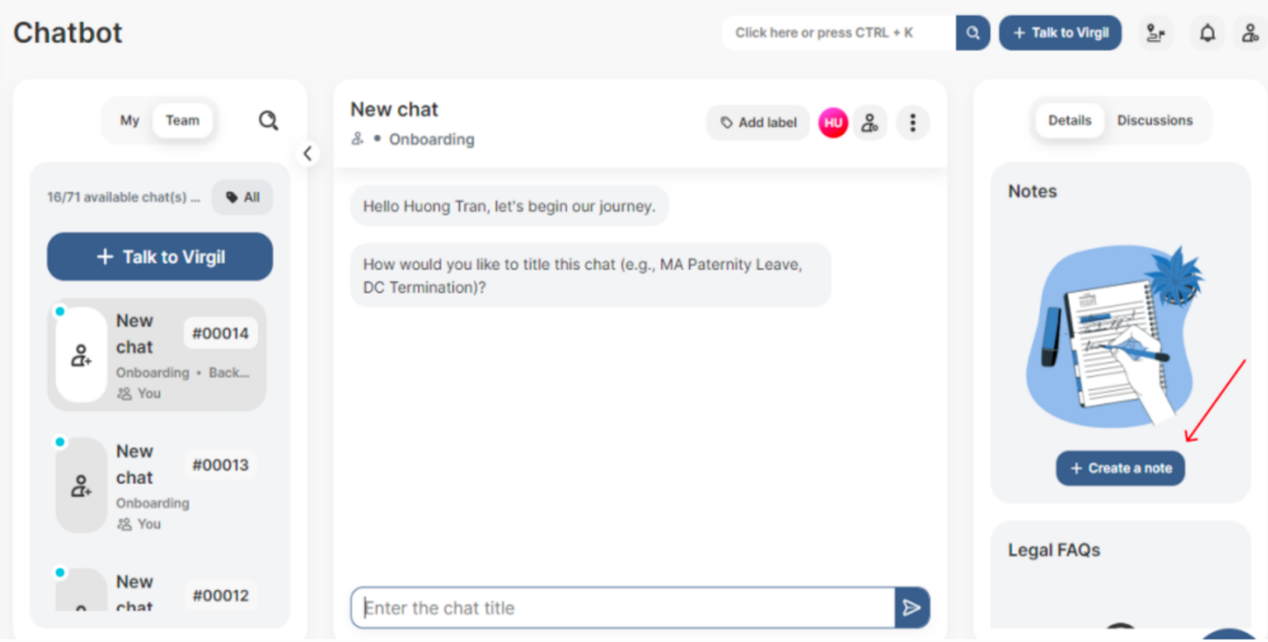Open chat #00013 in the list
The height and width of the screenshot is (642, 1268).
pos(157,486)
